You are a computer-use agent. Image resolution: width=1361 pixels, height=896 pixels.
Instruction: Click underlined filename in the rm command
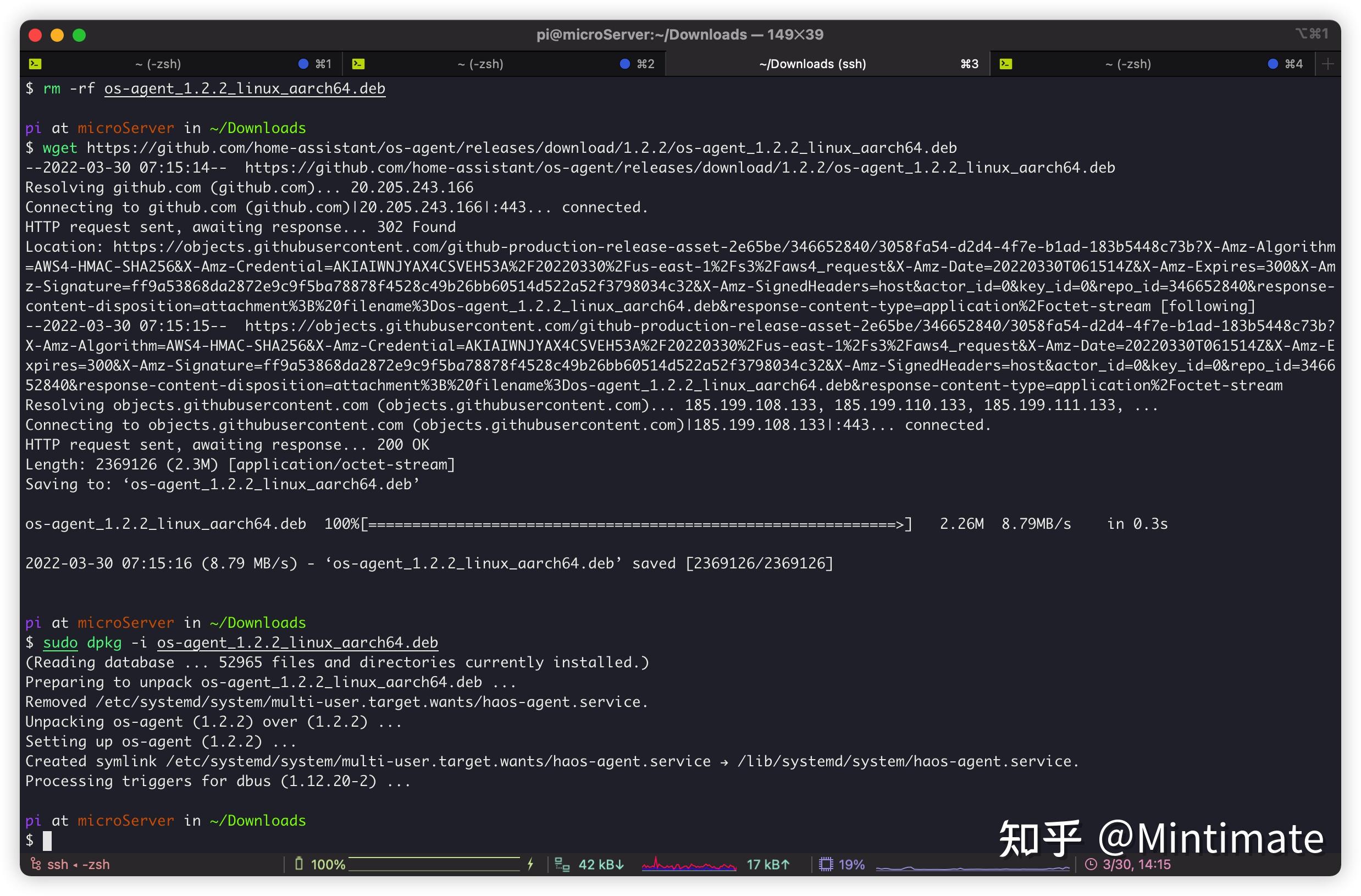(245, 89)
